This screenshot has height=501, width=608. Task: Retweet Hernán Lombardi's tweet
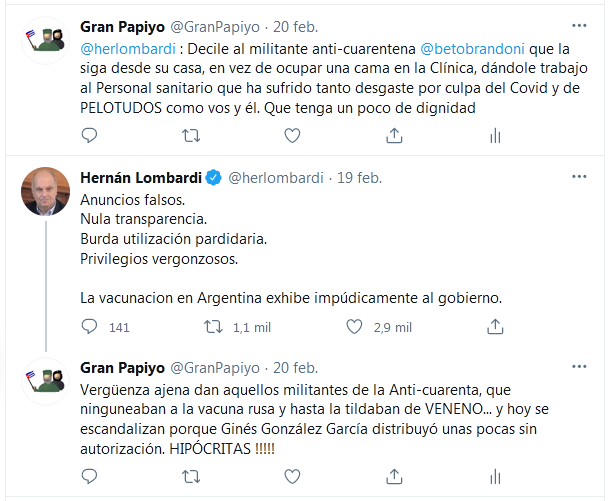pos(212,326)
